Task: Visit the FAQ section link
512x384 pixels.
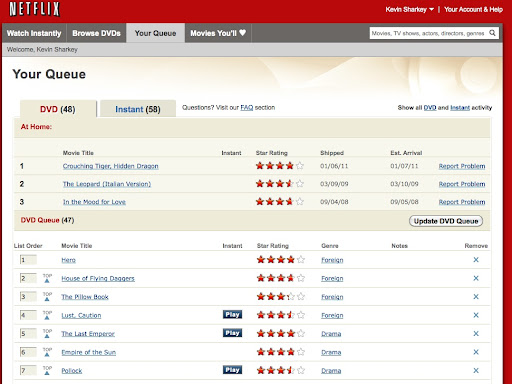Action: click(247, 108)
